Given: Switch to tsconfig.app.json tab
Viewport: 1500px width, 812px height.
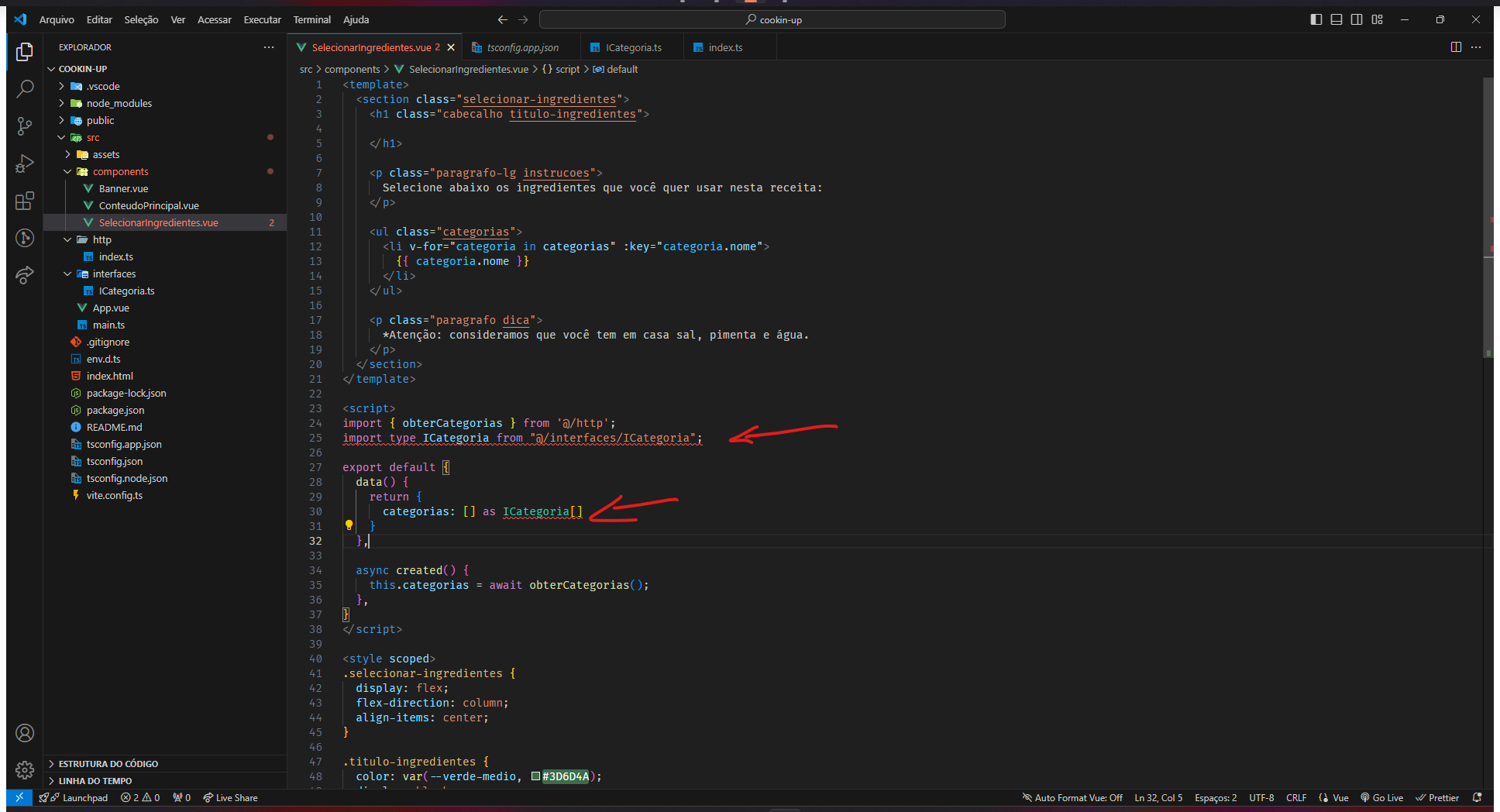Looking at the screenshot, I should (522, 47).
